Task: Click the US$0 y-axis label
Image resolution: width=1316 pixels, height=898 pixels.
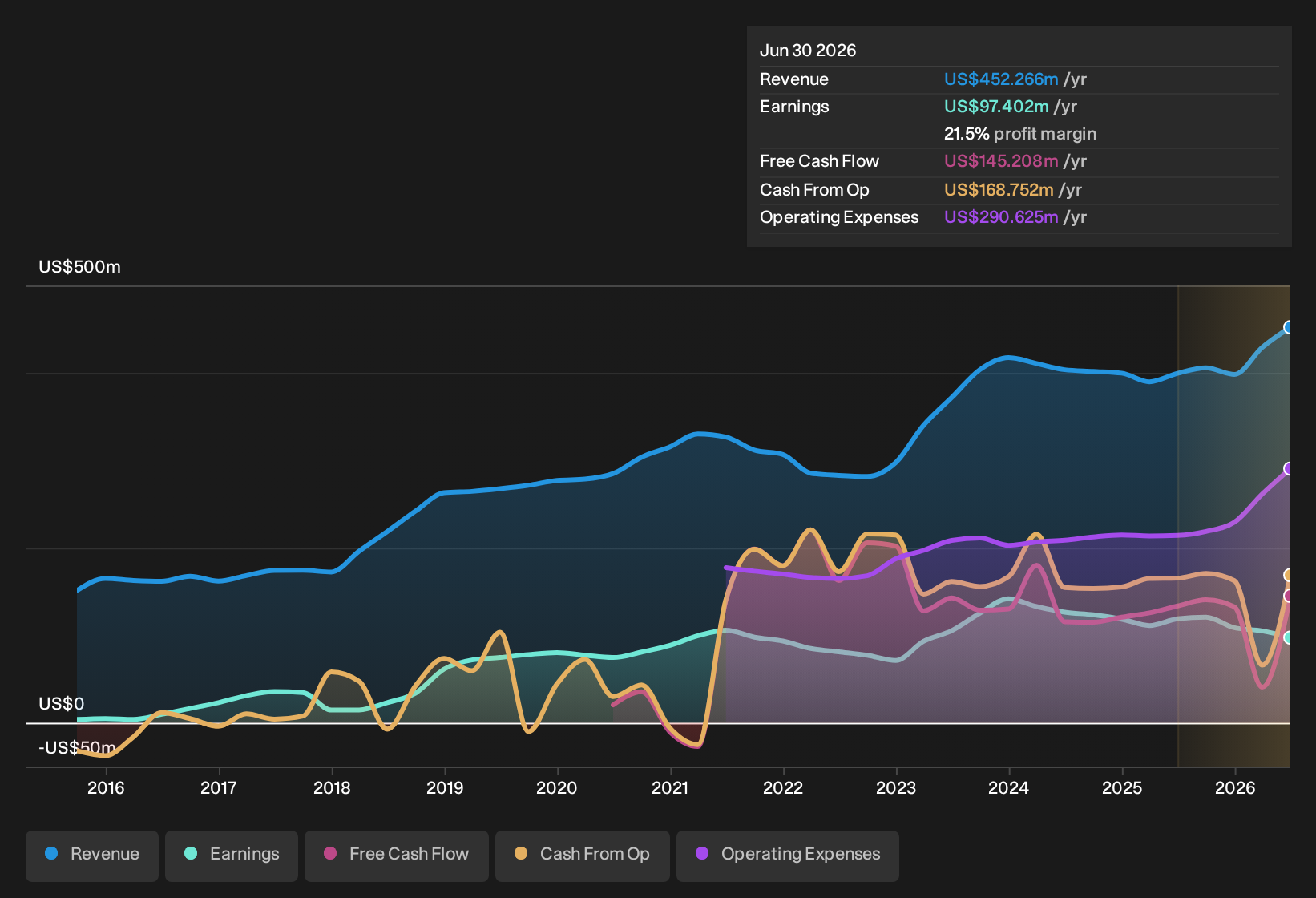Action: pyautogui.click(x=62, y=704)
